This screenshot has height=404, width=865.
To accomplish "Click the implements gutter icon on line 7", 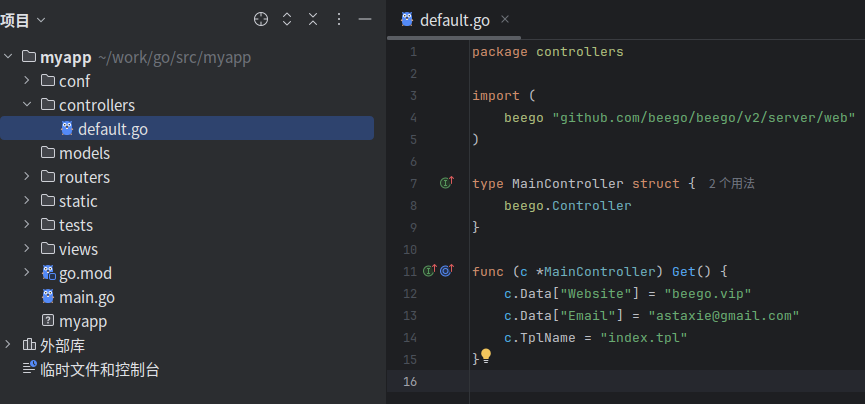I will (x=447, y=183).
